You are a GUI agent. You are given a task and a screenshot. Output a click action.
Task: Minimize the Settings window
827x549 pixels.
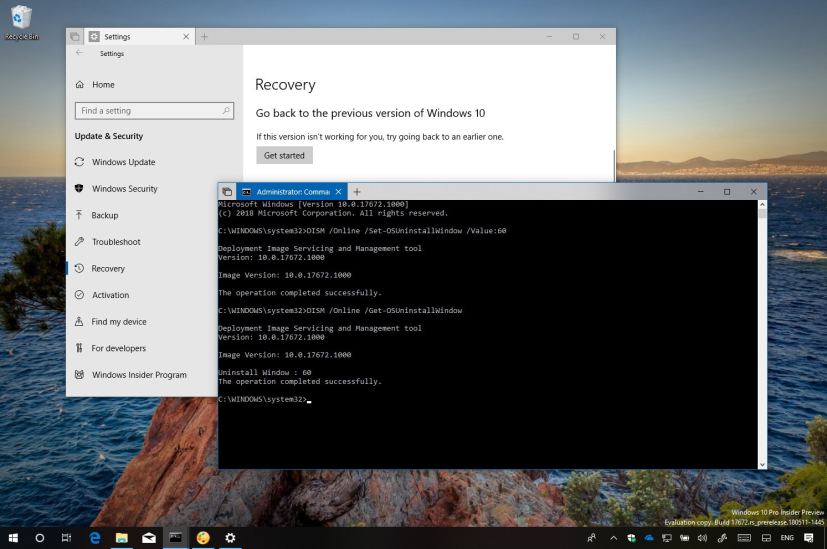coord(549,36)
